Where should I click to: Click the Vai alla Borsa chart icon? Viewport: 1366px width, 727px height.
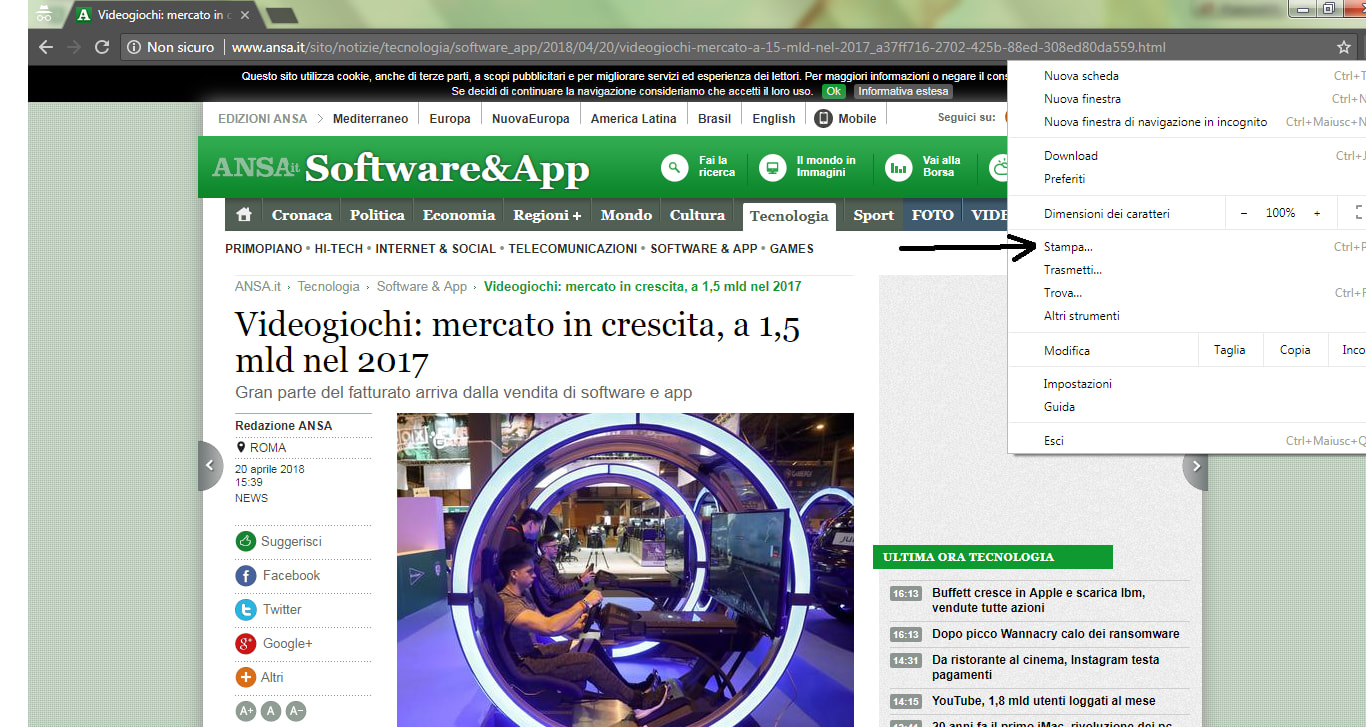point(899,167)
